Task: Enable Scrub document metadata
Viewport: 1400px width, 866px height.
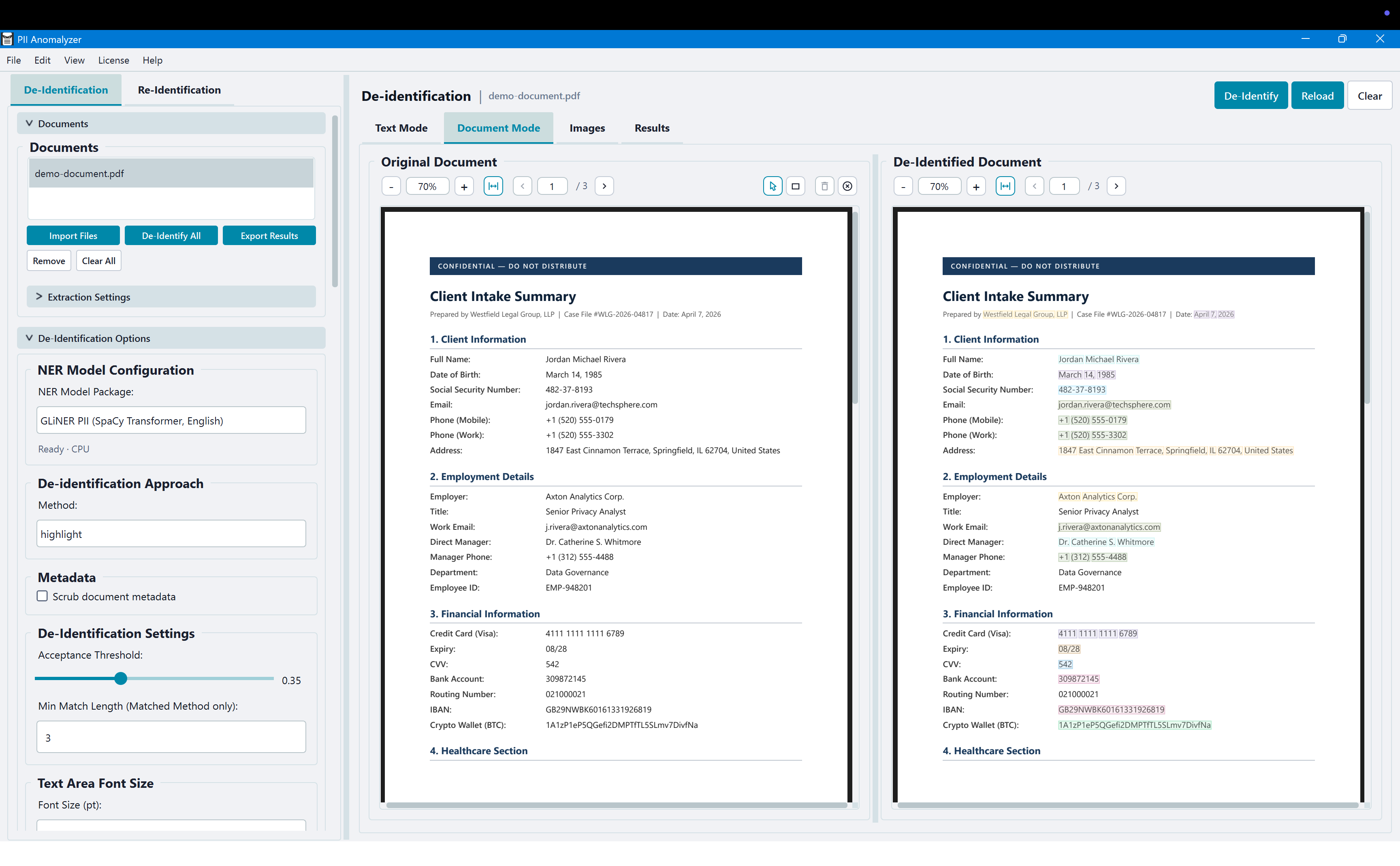Action: 42,596
